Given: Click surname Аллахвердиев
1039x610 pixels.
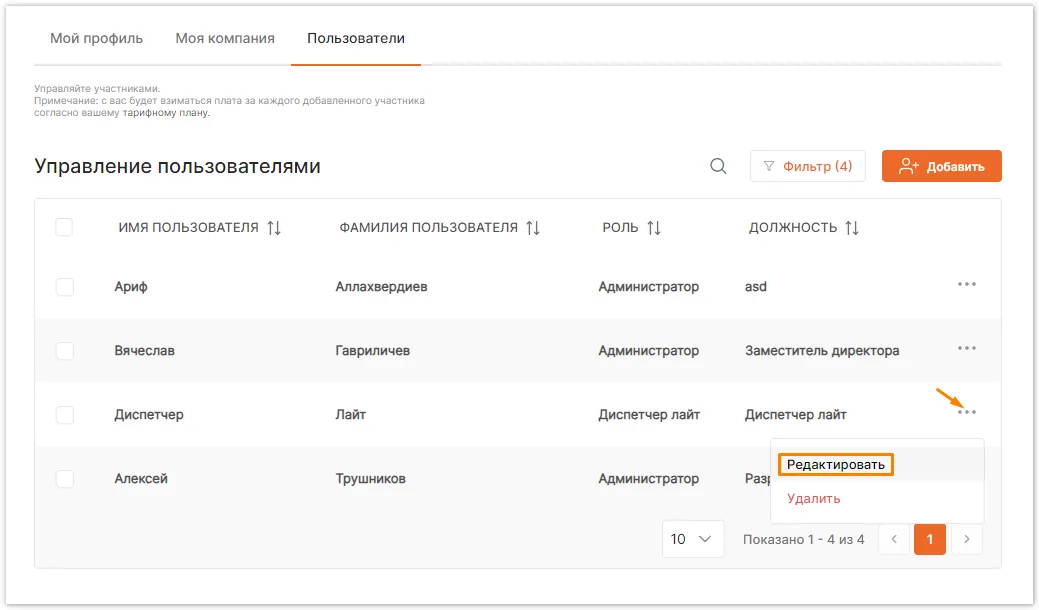Looking at the screenshot, I should 382,287.
